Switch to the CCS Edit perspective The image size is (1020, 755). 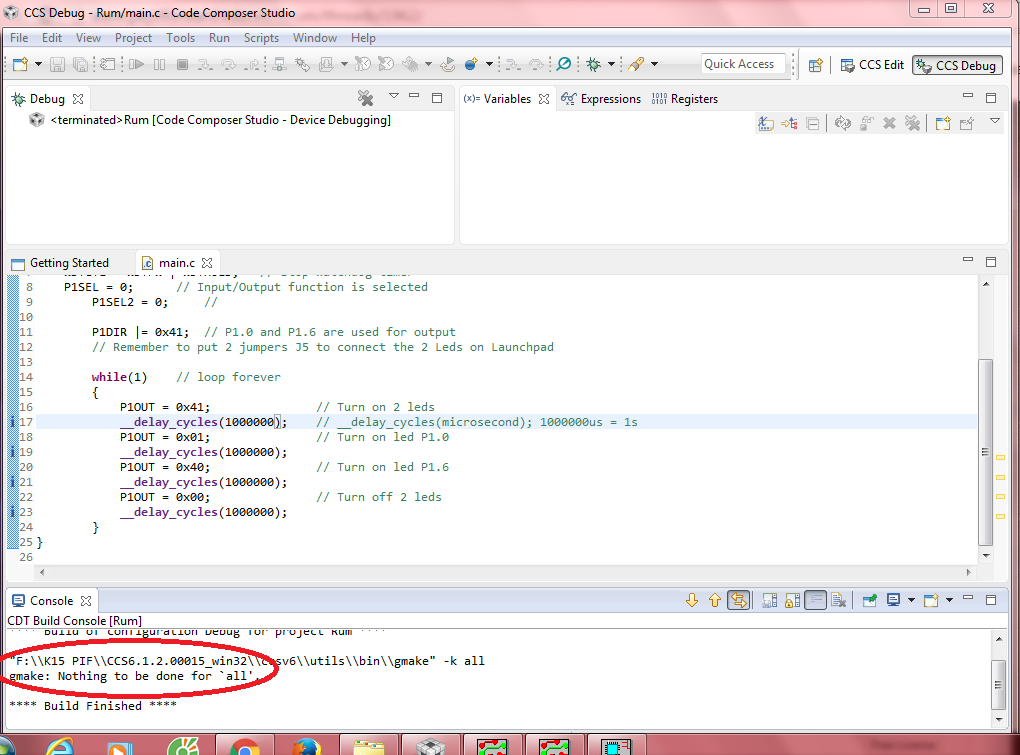[x=871, y=65]
